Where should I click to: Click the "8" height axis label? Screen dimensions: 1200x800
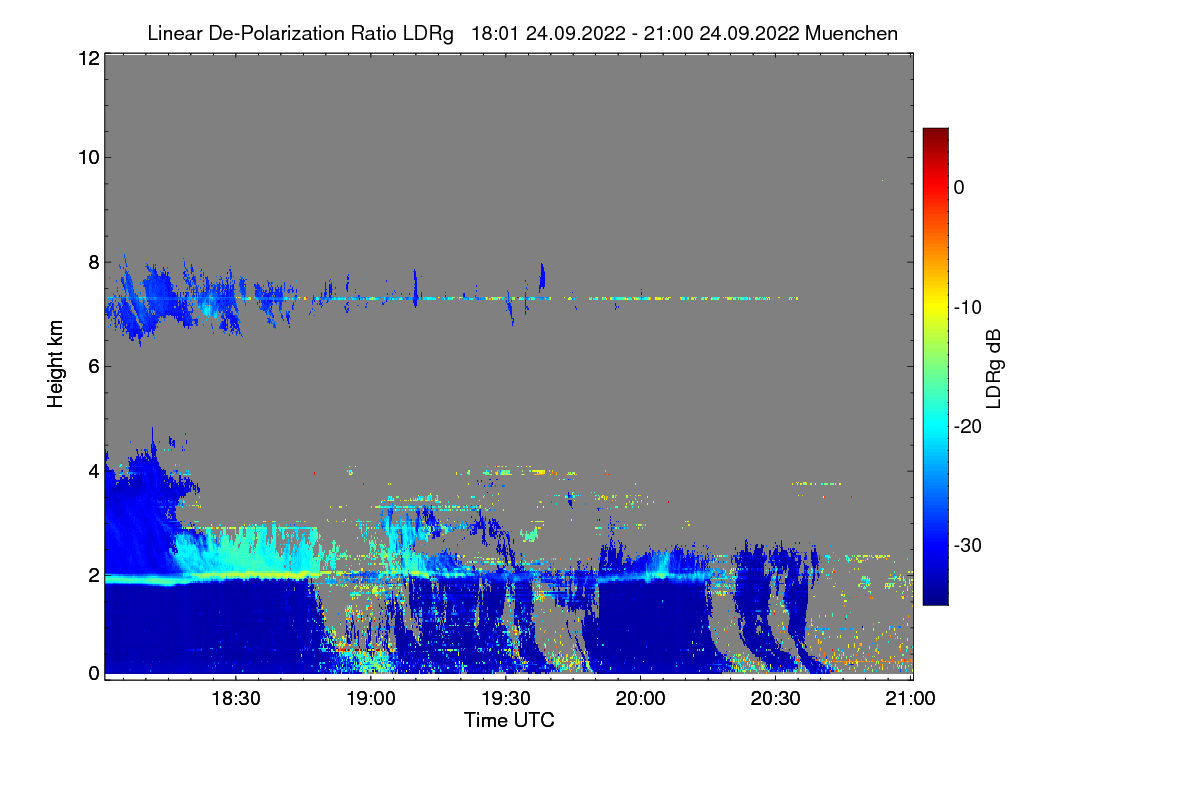[92, 262]
